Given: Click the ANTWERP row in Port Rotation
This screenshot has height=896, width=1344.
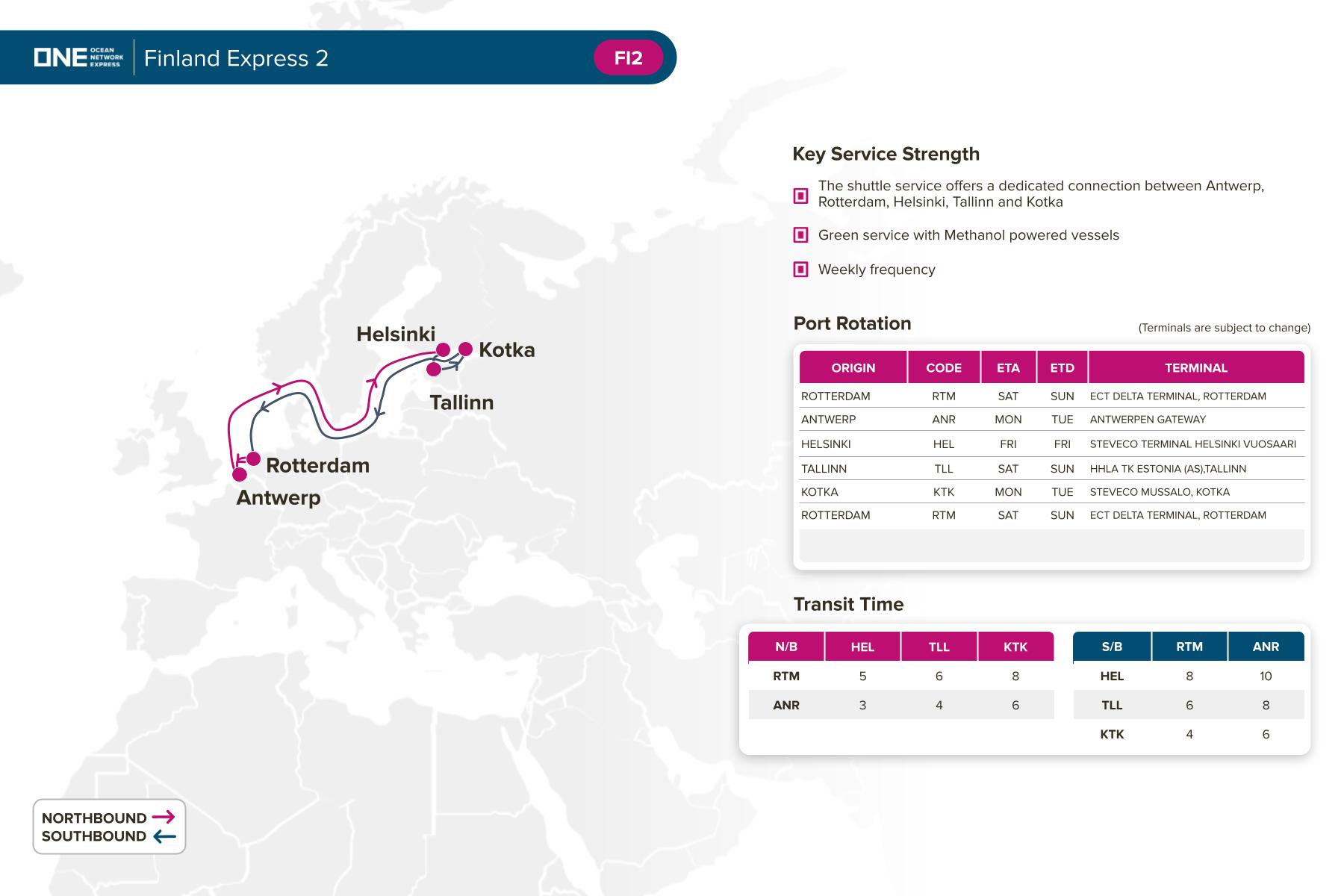Looking at the screenshot, I should pos(828,420).
